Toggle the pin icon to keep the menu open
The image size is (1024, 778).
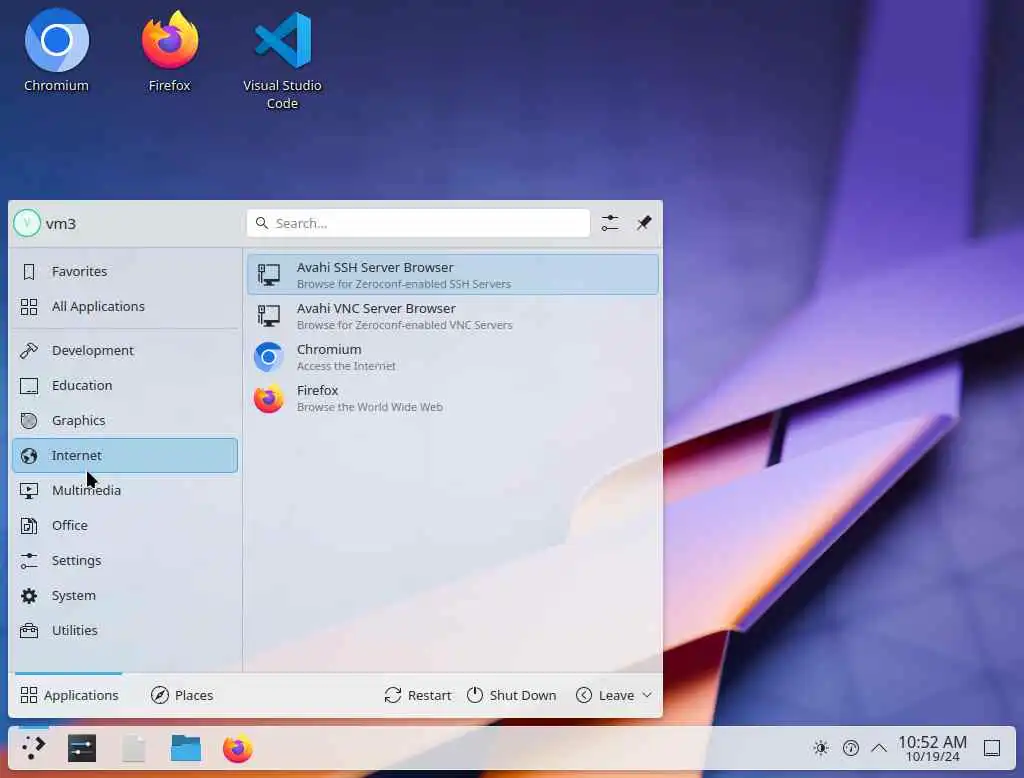tap(644, 223)
